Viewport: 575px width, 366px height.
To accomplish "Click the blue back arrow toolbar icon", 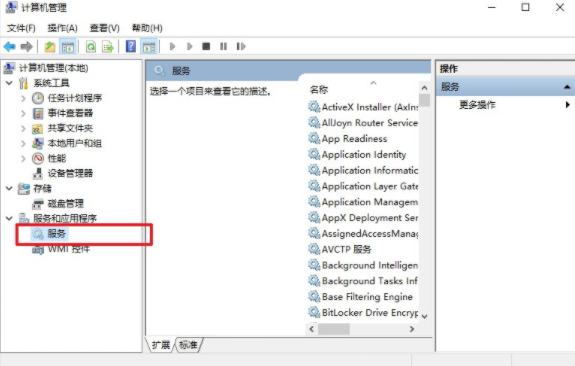I will click(9, 47).
